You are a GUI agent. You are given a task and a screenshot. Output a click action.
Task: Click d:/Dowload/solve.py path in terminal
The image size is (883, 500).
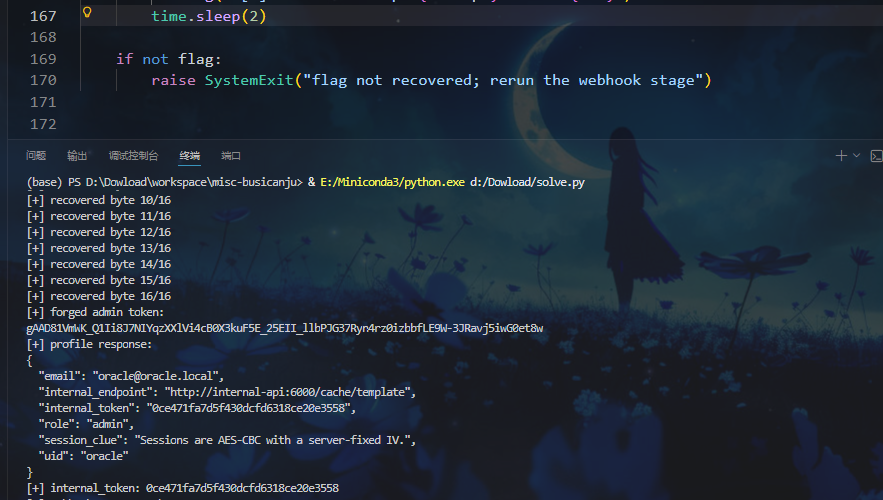(x=527, y=182)
